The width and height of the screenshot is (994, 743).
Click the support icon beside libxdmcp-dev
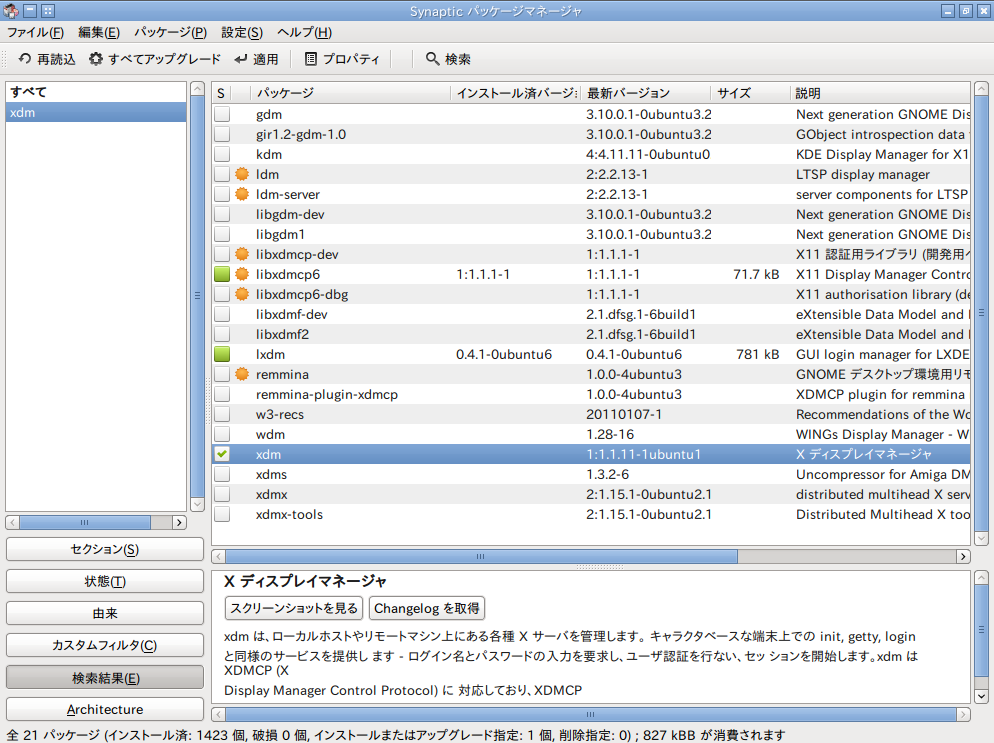pos(242,254)
